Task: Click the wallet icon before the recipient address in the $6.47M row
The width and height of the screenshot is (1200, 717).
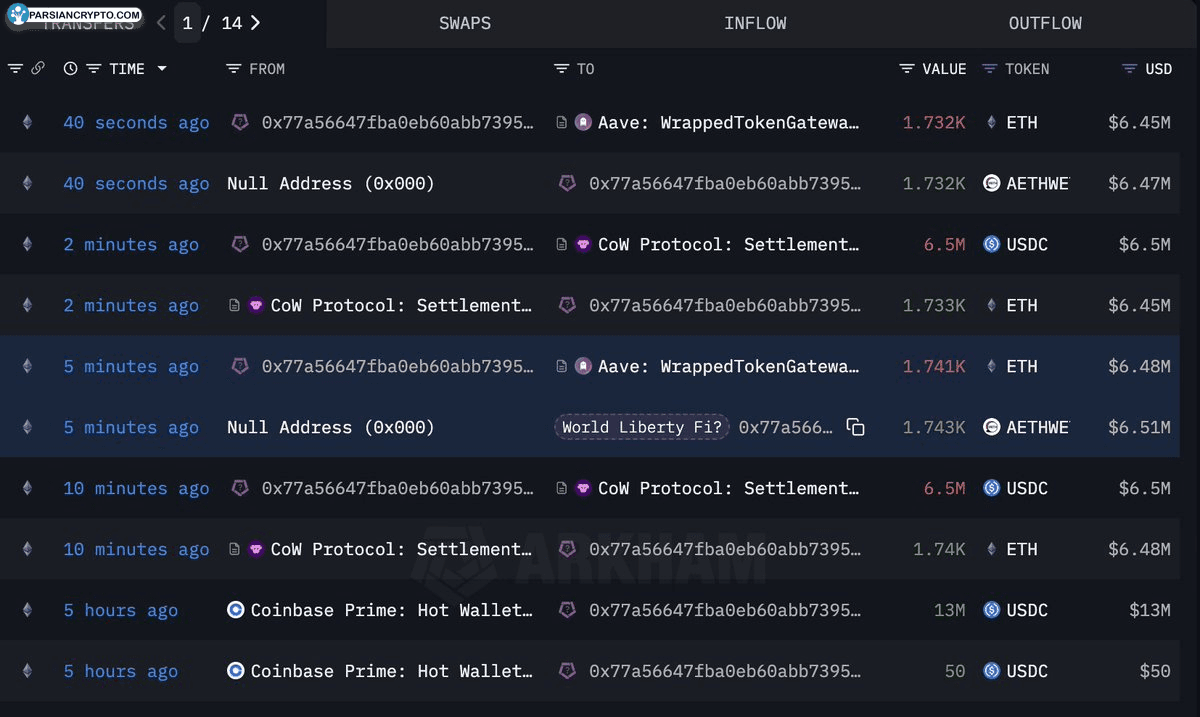Action: click(x=567, y=183)
